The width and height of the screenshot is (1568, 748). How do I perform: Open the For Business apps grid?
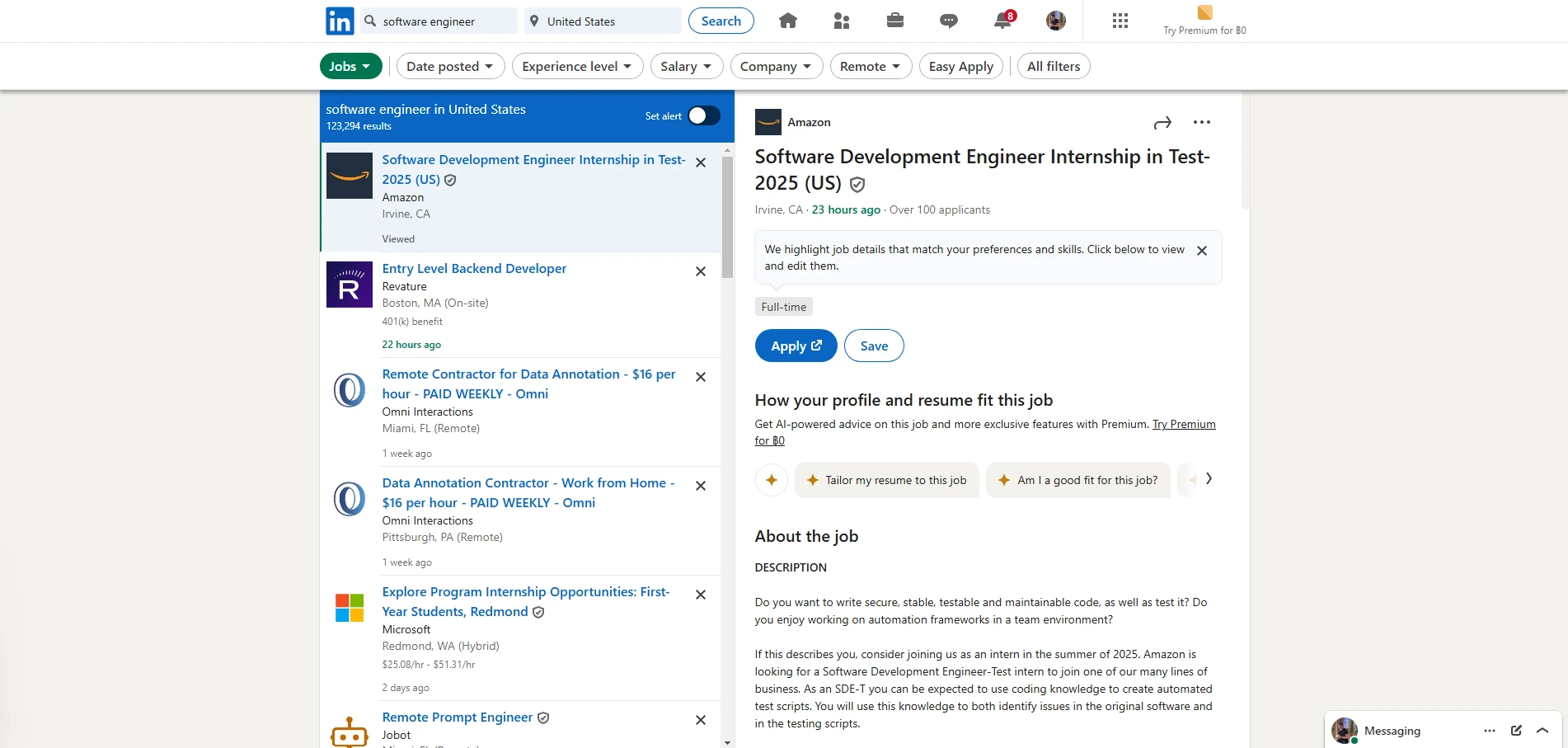[1120, 21]
